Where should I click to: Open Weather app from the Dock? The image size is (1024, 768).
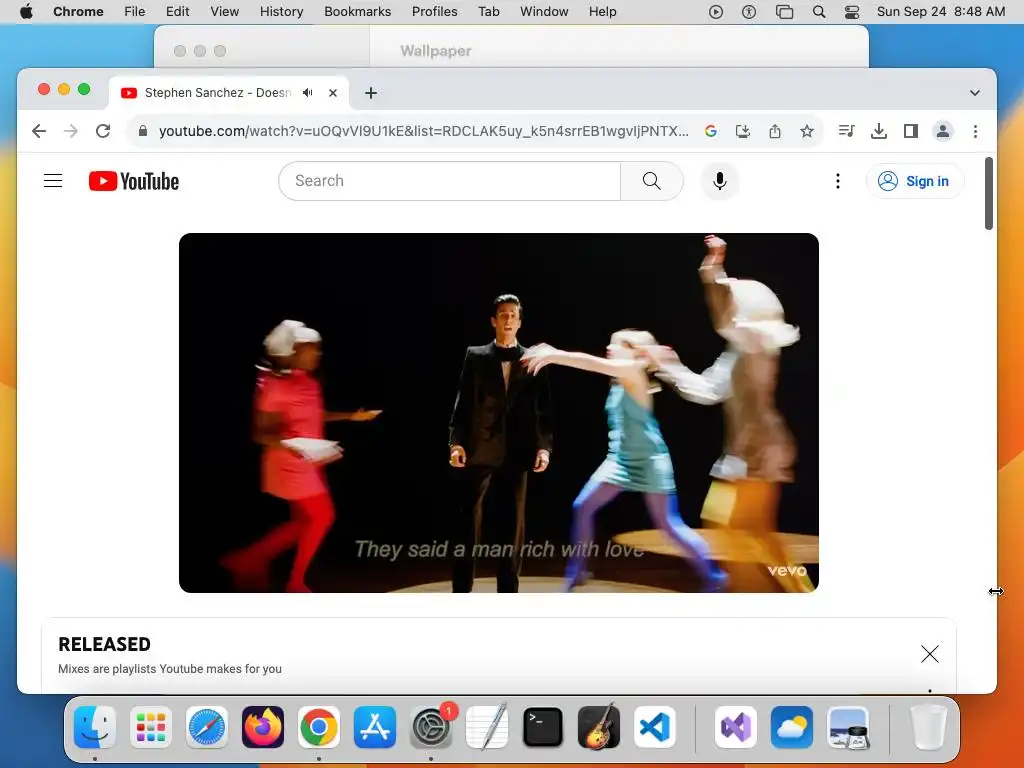click(792, 727)
